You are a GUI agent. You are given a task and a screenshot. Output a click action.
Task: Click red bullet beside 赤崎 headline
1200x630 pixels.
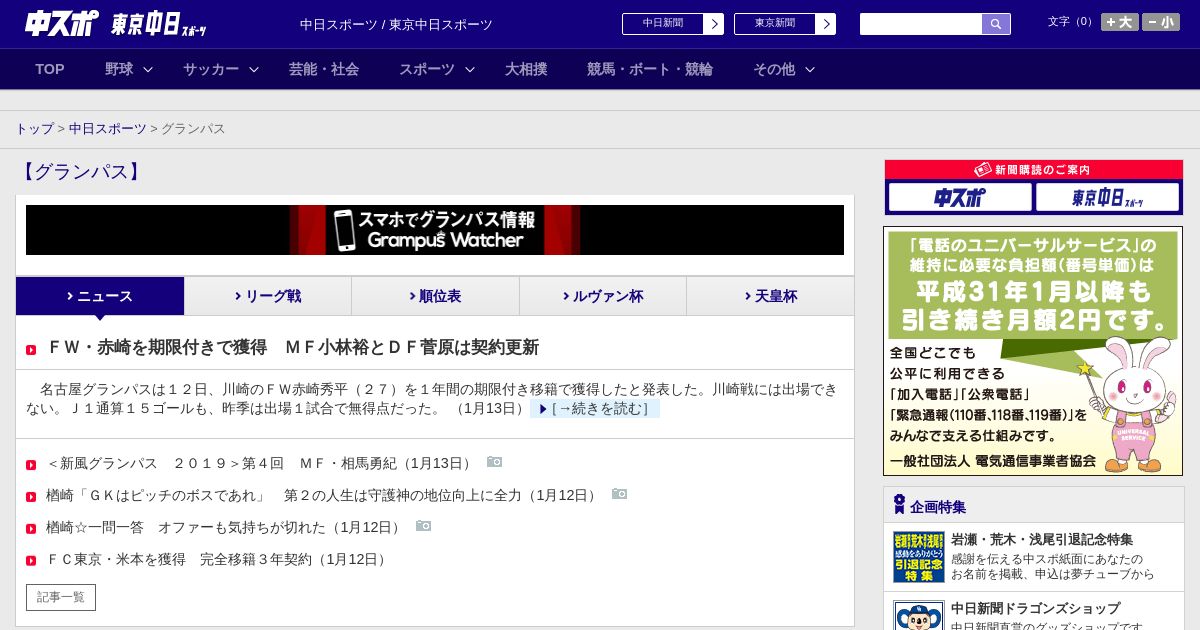tap(31, 349)
